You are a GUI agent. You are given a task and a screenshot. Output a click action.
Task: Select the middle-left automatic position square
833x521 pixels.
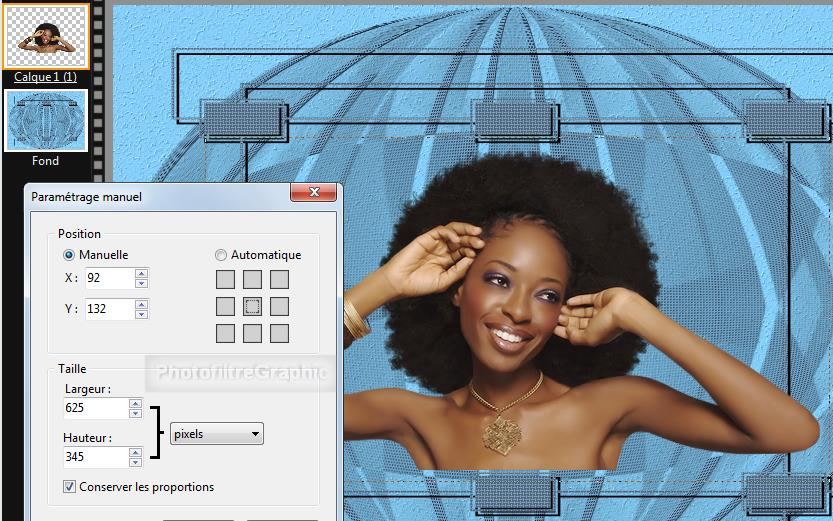[226, 307]
